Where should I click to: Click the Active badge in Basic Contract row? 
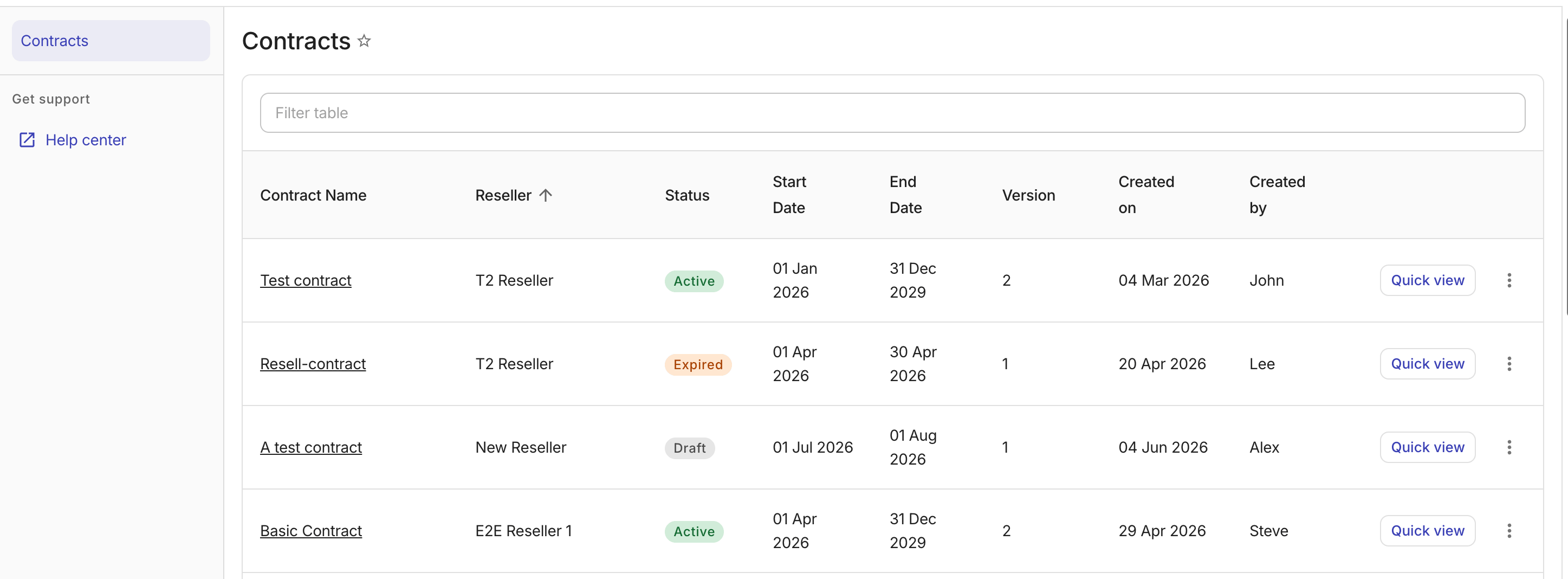click(x=694, y=531)
